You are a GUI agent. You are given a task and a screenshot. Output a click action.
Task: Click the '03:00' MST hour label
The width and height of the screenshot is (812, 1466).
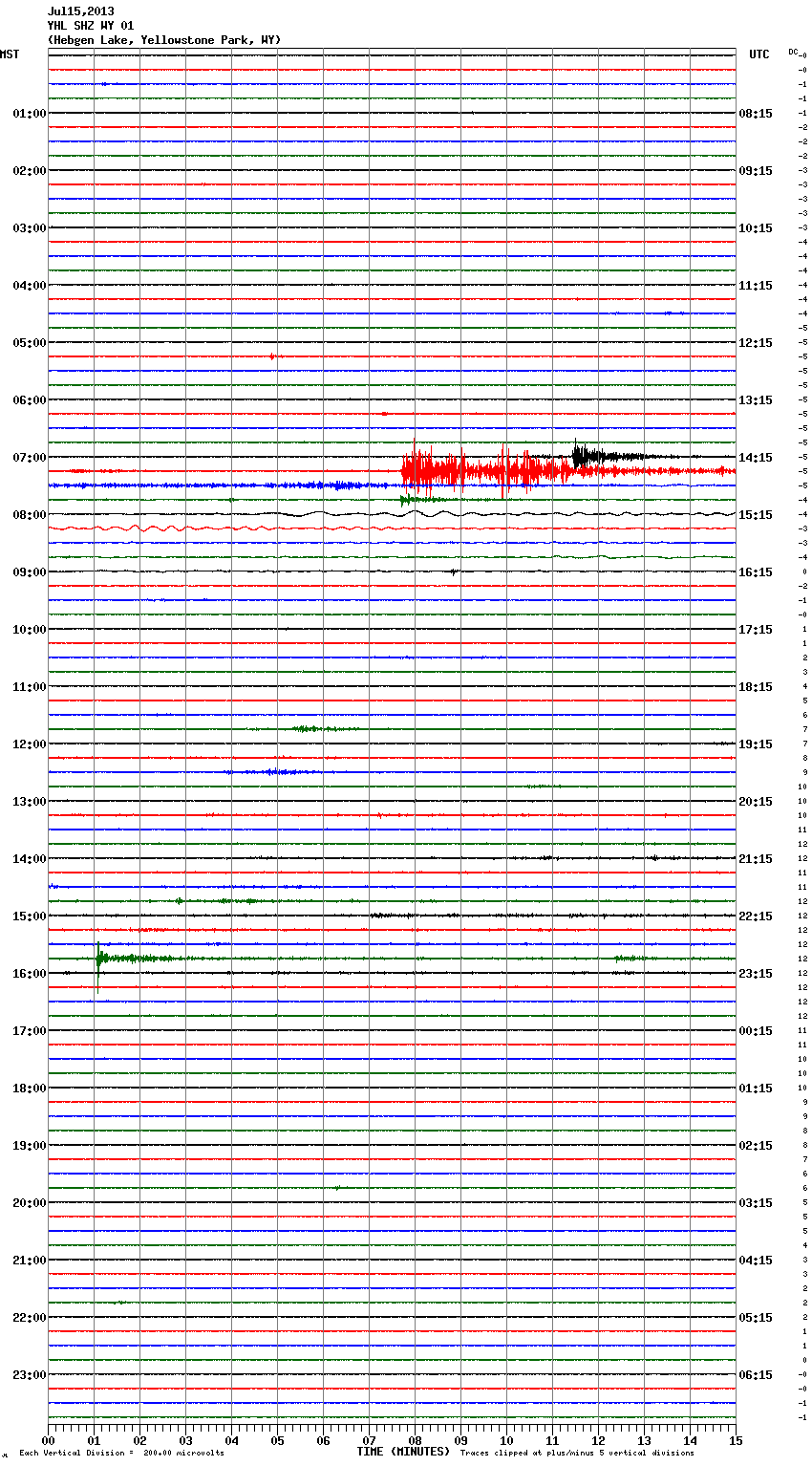coord(30,228)
